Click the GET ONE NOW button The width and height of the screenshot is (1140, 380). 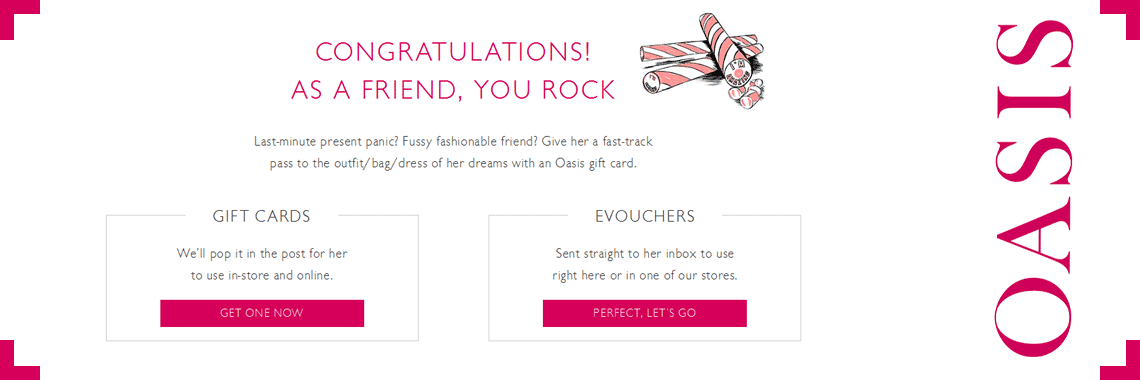coord(262,313)
